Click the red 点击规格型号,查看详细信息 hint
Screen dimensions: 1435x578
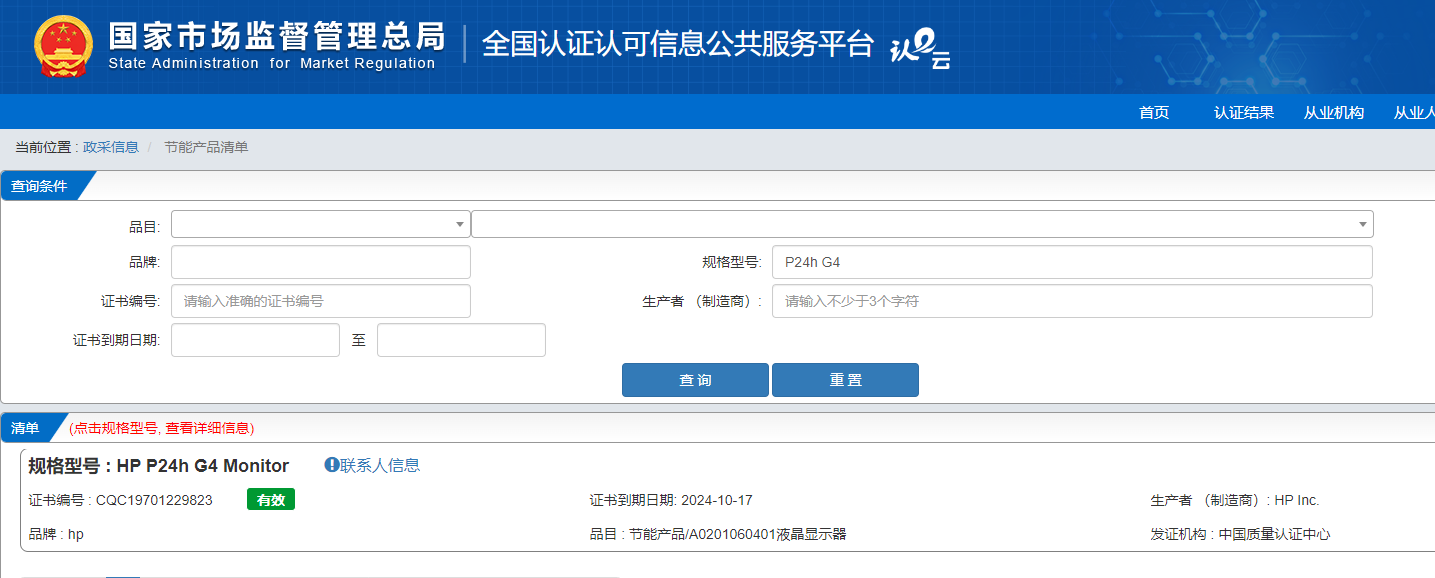(162, 428)
